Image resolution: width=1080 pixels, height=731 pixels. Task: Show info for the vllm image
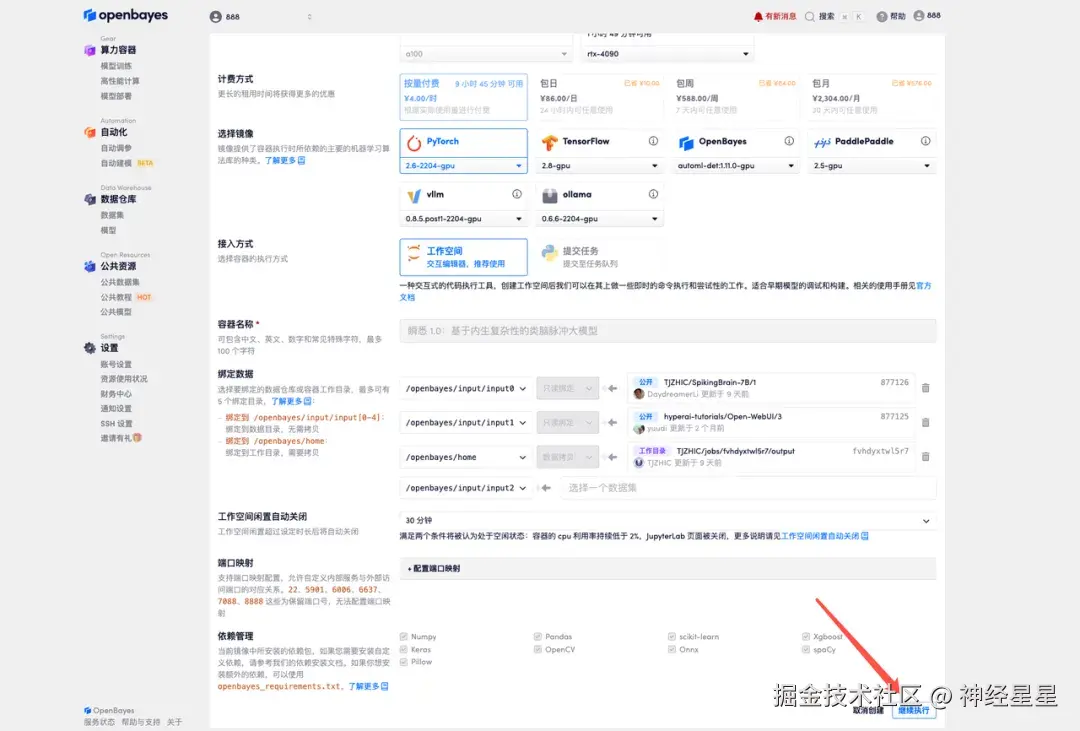coord(517,194)
